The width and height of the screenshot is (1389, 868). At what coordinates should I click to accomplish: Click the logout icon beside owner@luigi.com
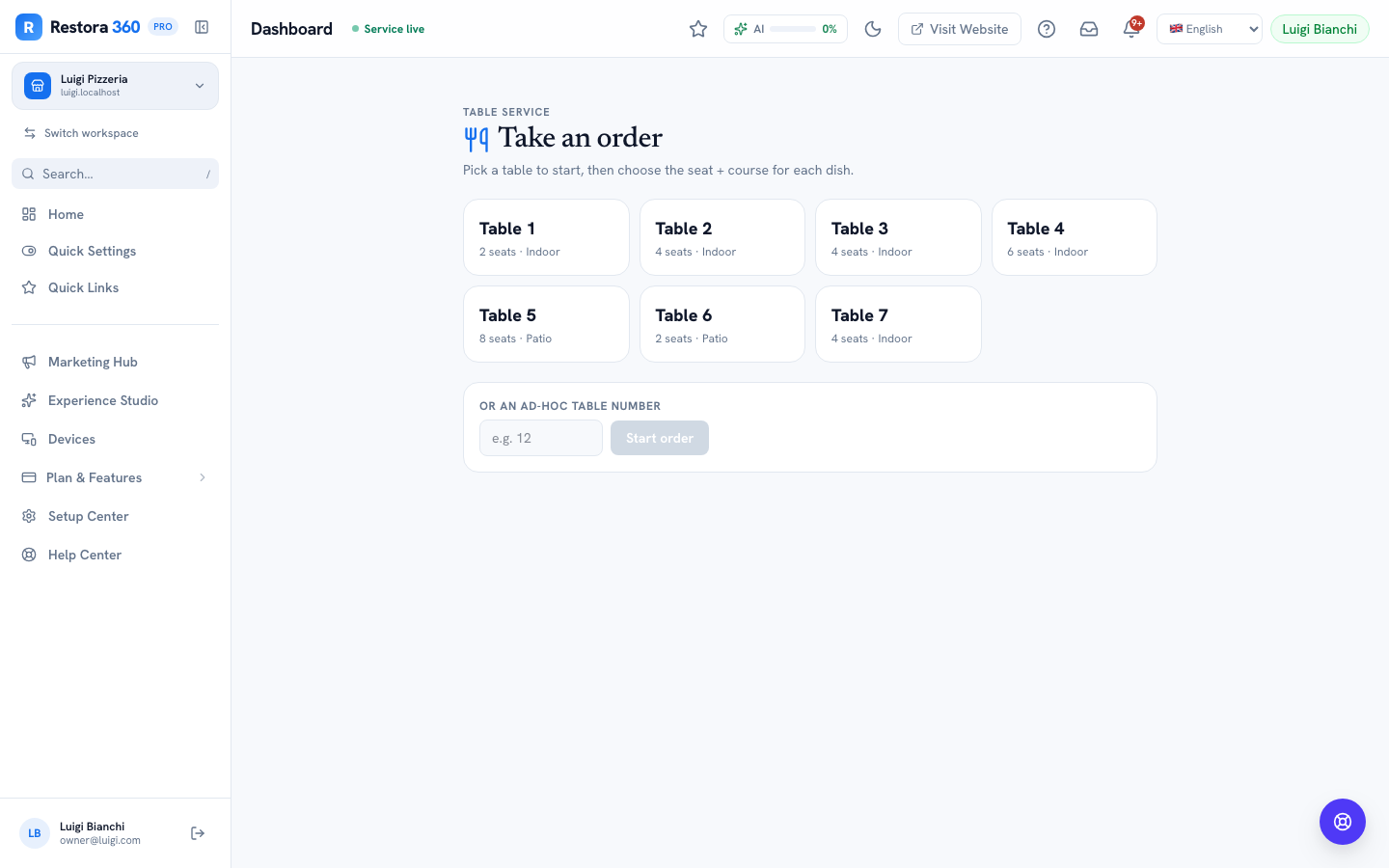click(x=198, y=833)
